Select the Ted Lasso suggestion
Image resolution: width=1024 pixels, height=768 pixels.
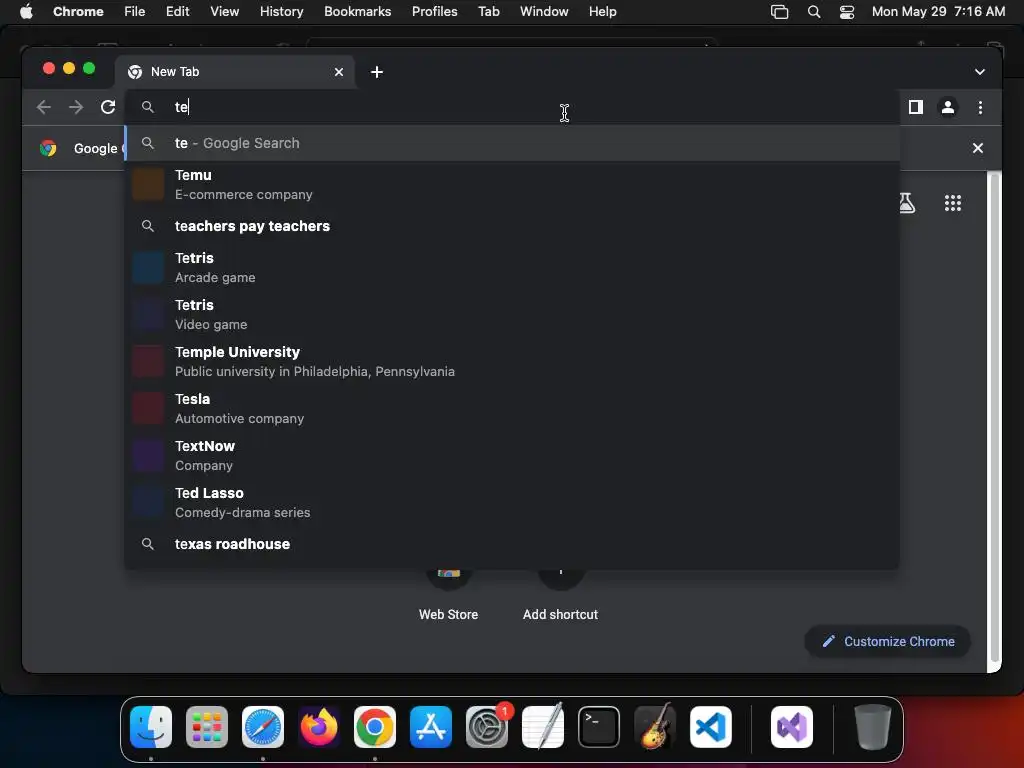coord(513,502)
